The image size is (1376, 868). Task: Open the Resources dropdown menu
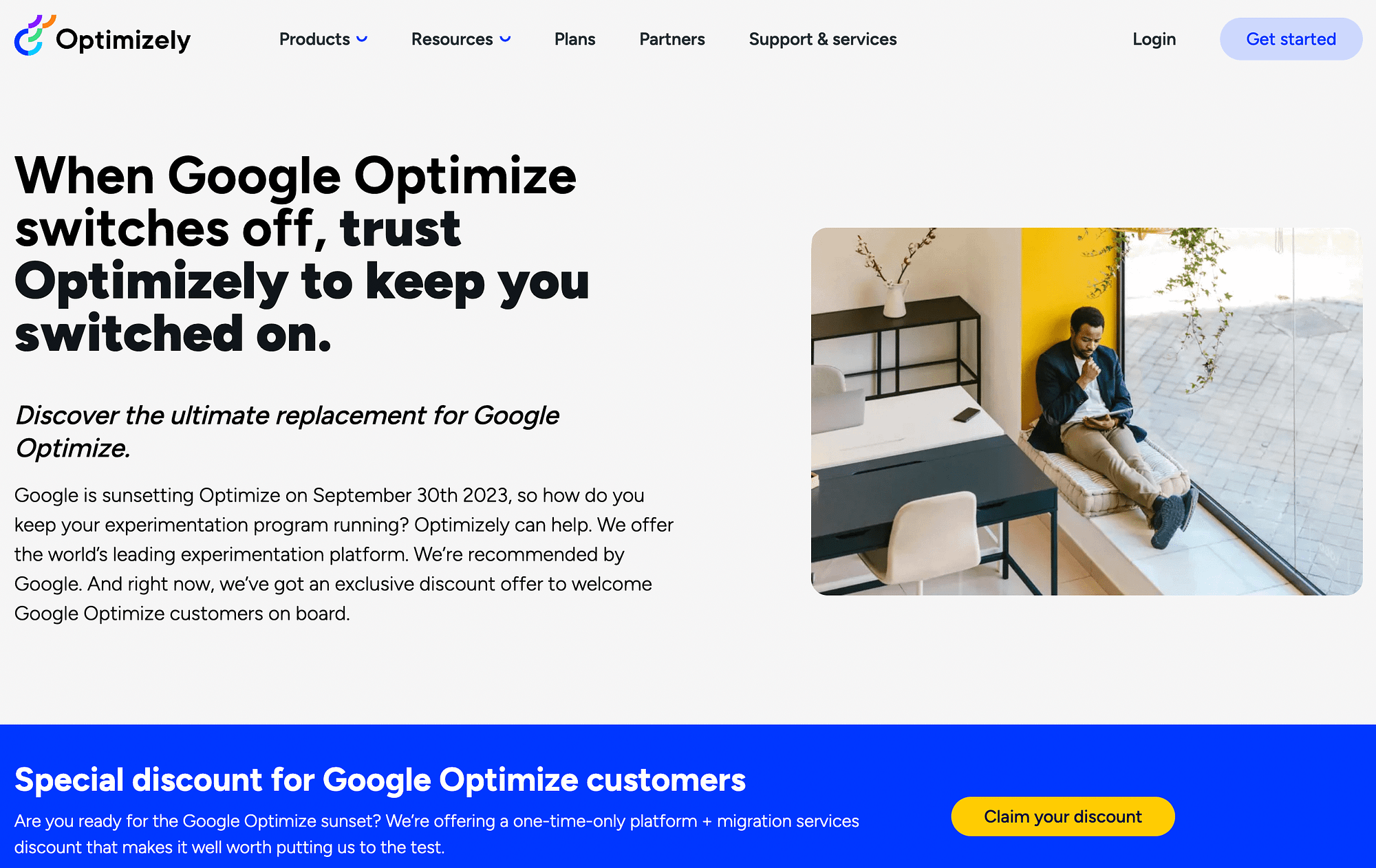460,39
